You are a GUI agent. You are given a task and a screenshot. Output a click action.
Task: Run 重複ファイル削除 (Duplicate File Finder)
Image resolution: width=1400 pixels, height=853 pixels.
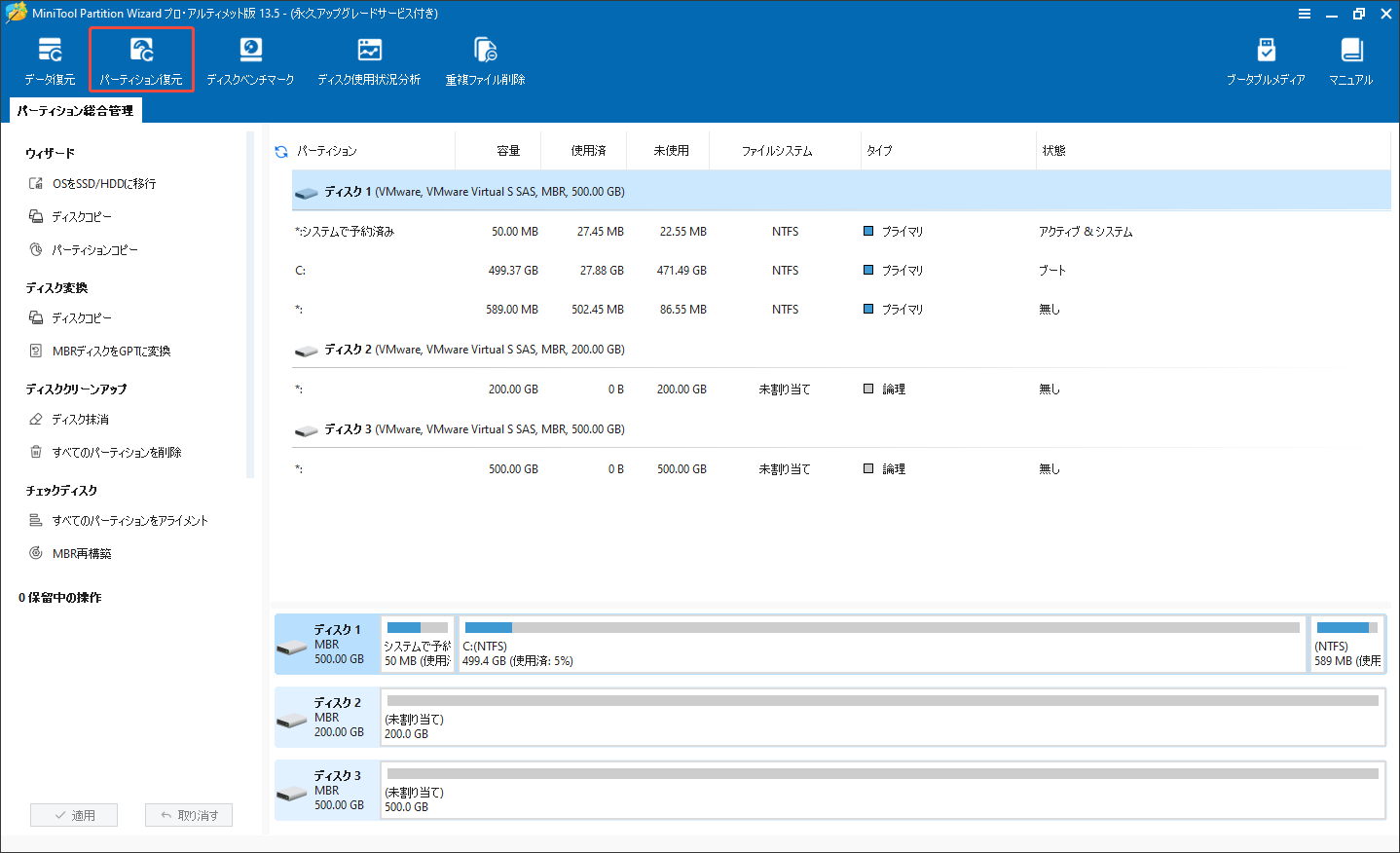(484, 58)
